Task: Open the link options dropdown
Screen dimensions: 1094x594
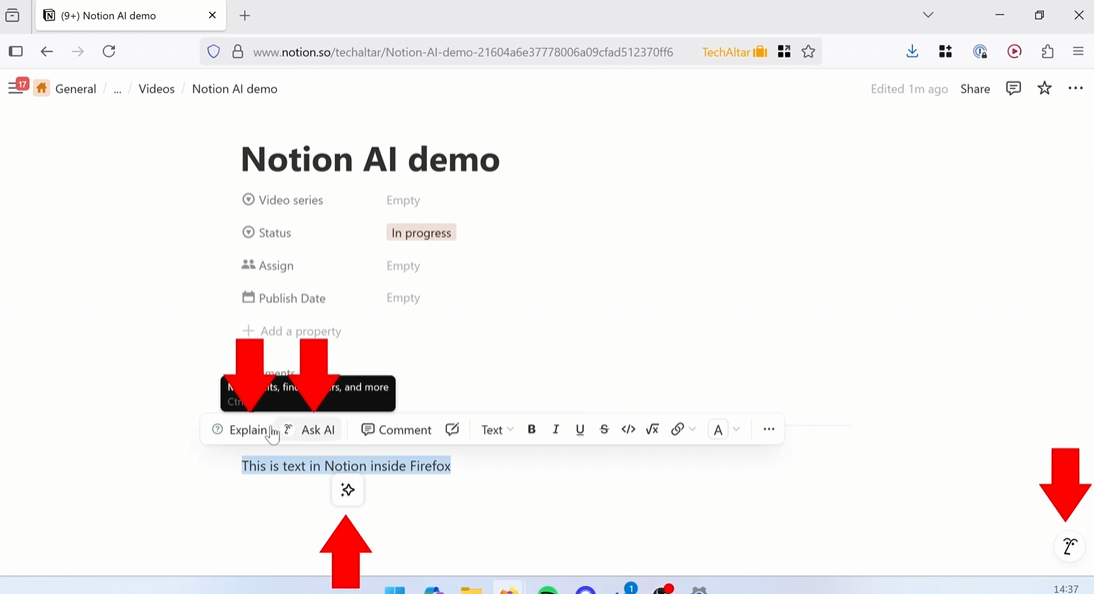Action: pyautogui.click(x=683, y=430)
